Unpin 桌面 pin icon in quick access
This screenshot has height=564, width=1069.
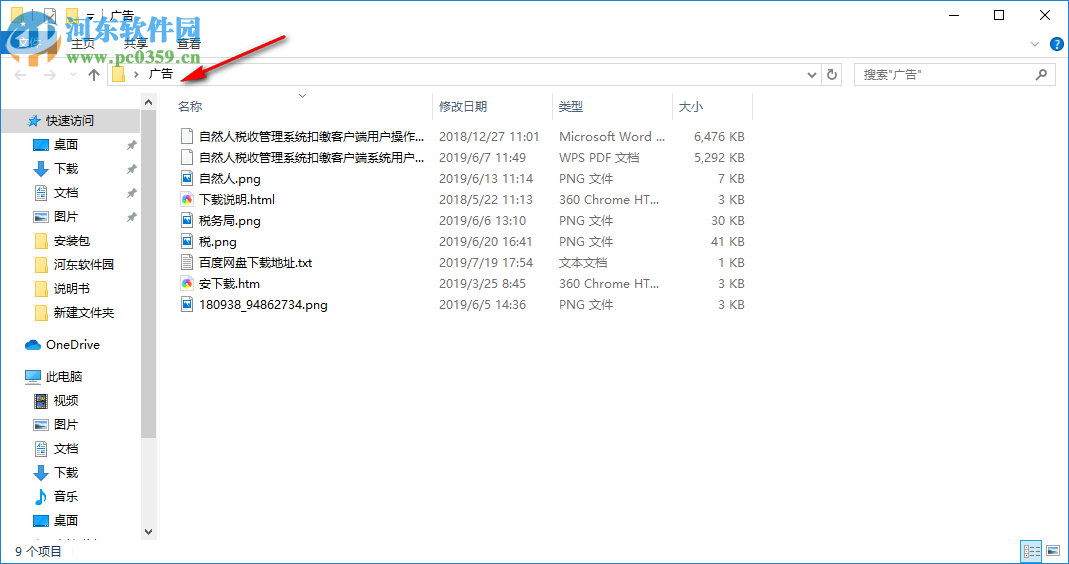tap(132, 145)
